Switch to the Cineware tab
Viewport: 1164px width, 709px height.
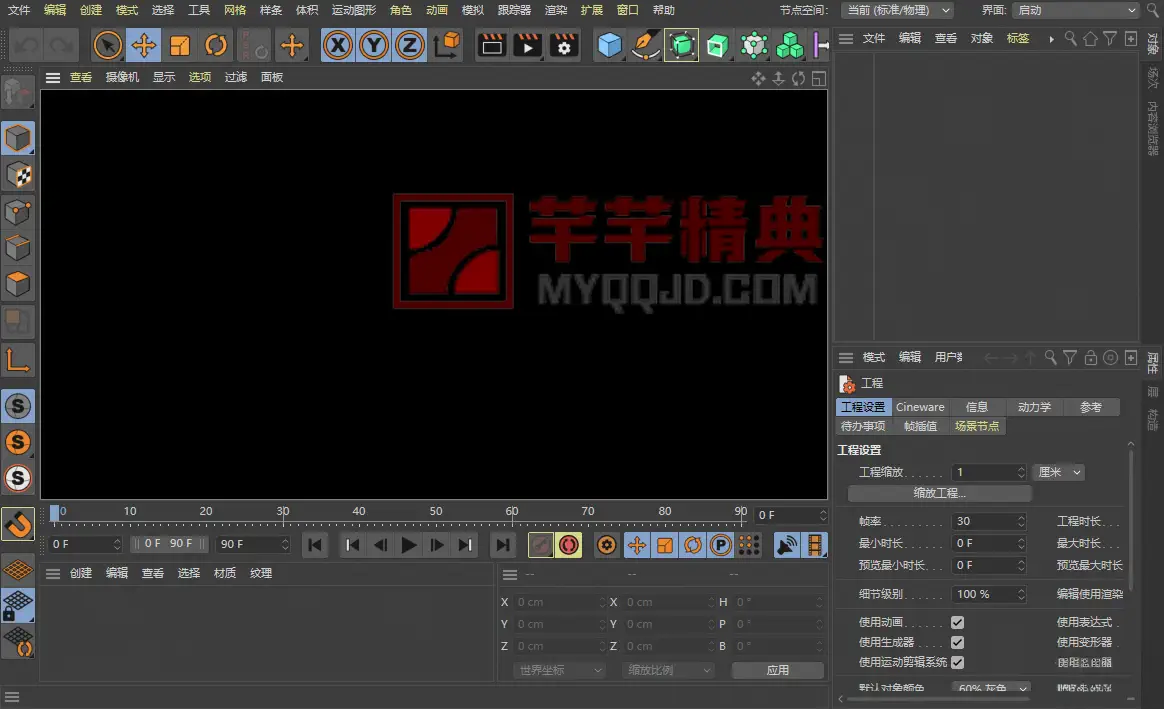920,407
